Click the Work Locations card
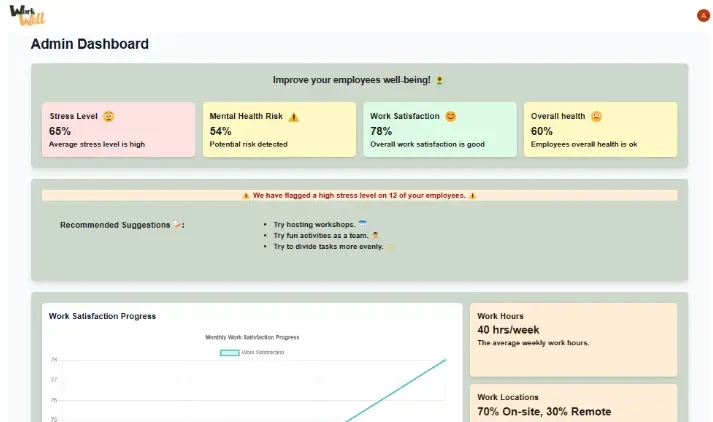The height and width of the screenshot is (422, 713). click(573, 403)
